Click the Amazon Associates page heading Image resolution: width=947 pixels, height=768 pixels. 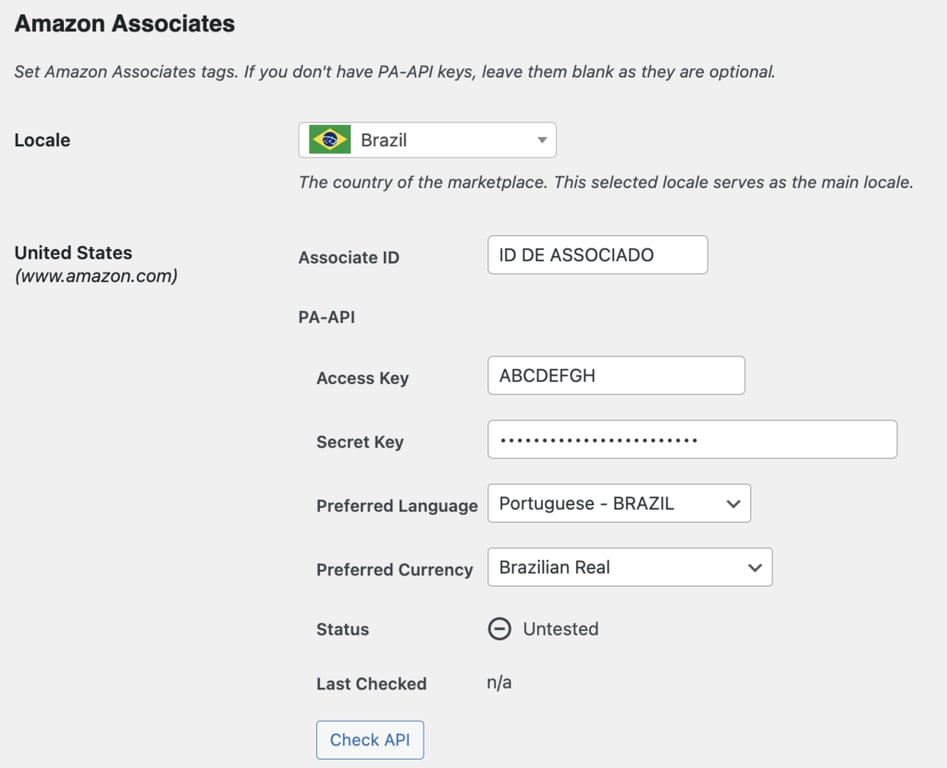point(124,22)
